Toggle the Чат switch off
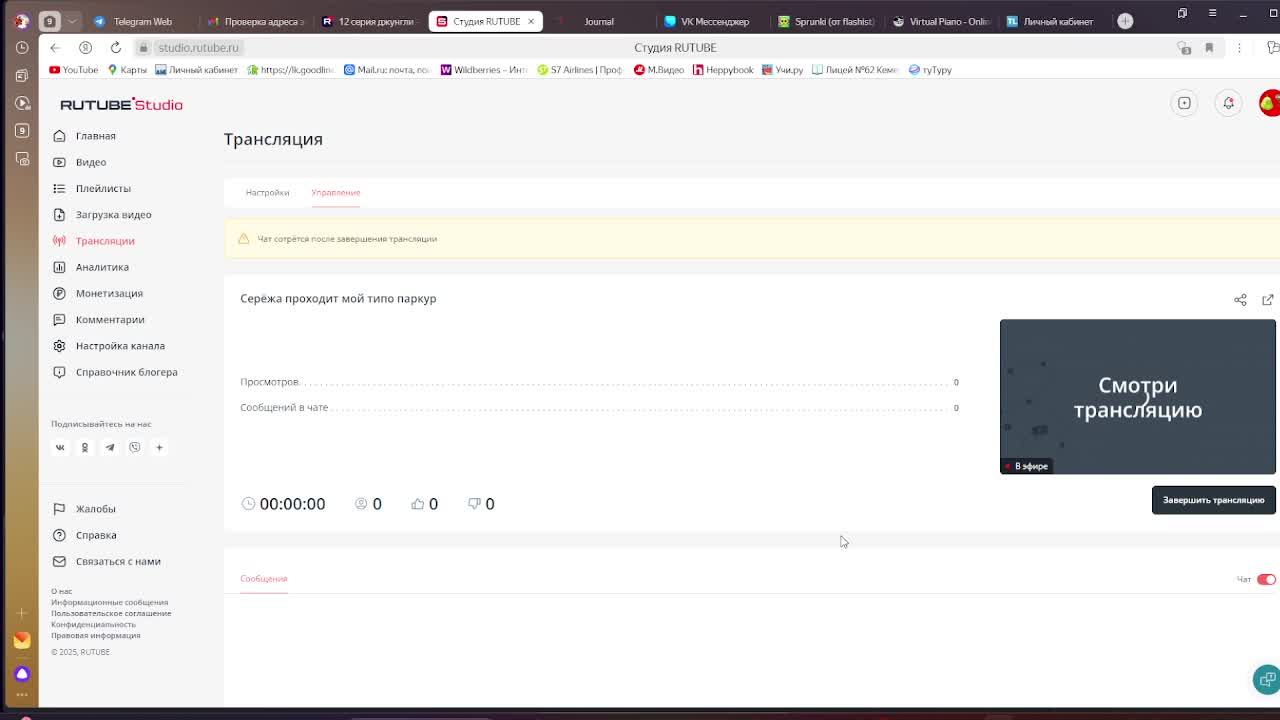Image resolution: width=1280 pixels, height=720 pixels. 1266,579
